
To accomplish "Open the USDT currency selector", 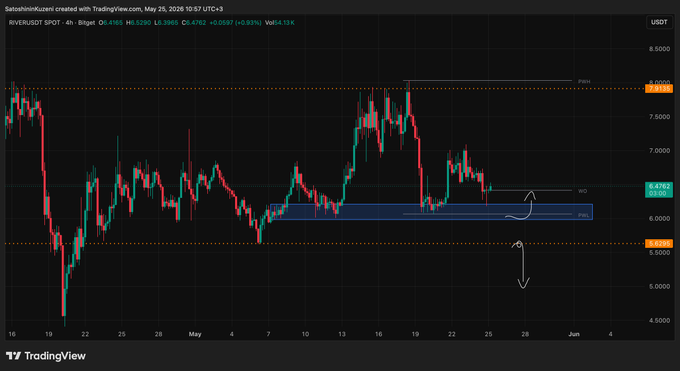I will coord(659,22).
